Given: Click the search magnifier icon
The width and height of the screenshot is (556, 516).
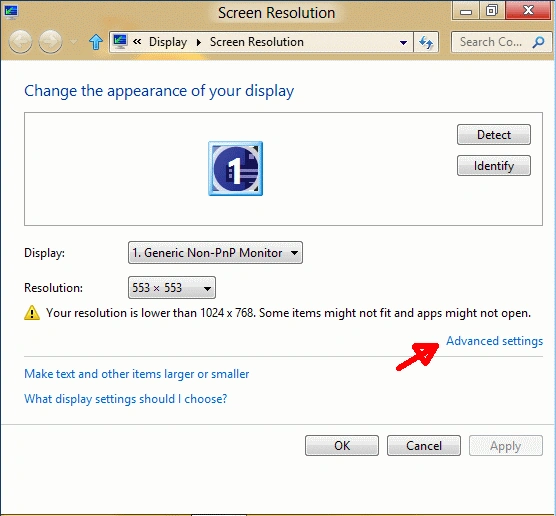Looking at the screenshot, I should click(539, 42).
